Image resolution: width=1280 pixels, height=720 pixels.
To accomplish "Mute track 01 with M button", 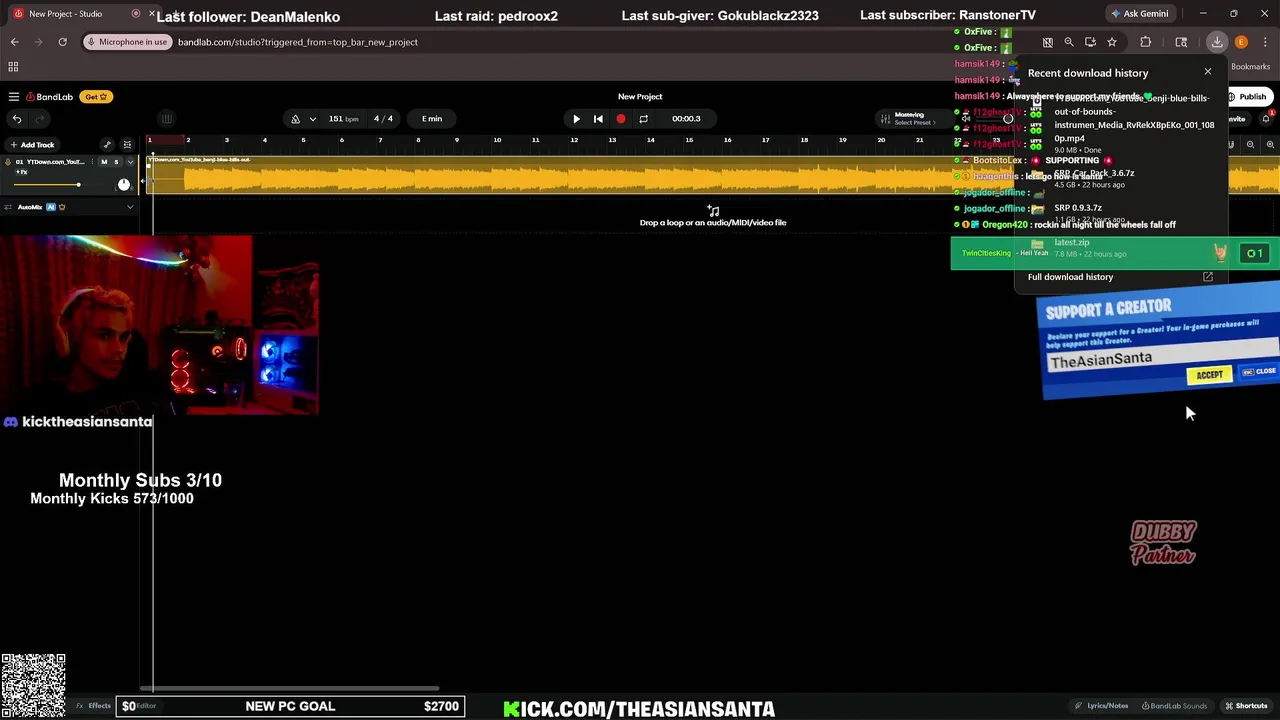I will (104, 162).
